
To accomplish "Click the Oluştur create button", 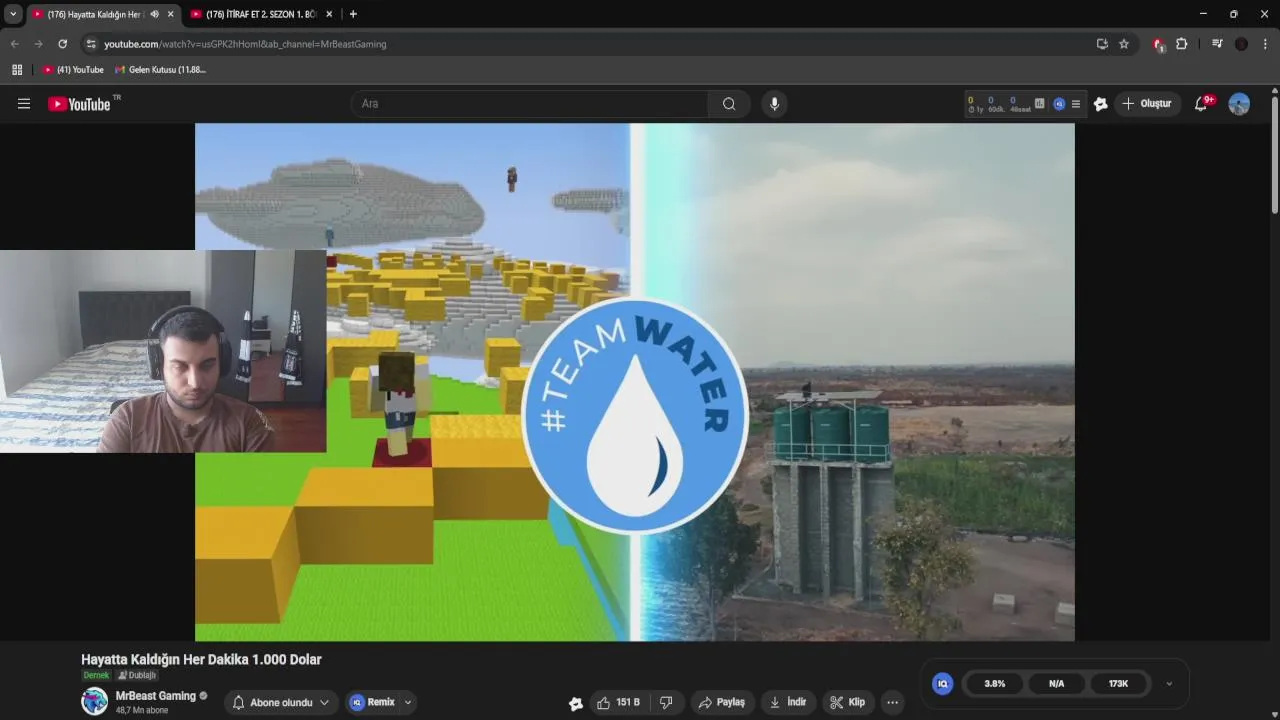I will (x=1147, y=104).
